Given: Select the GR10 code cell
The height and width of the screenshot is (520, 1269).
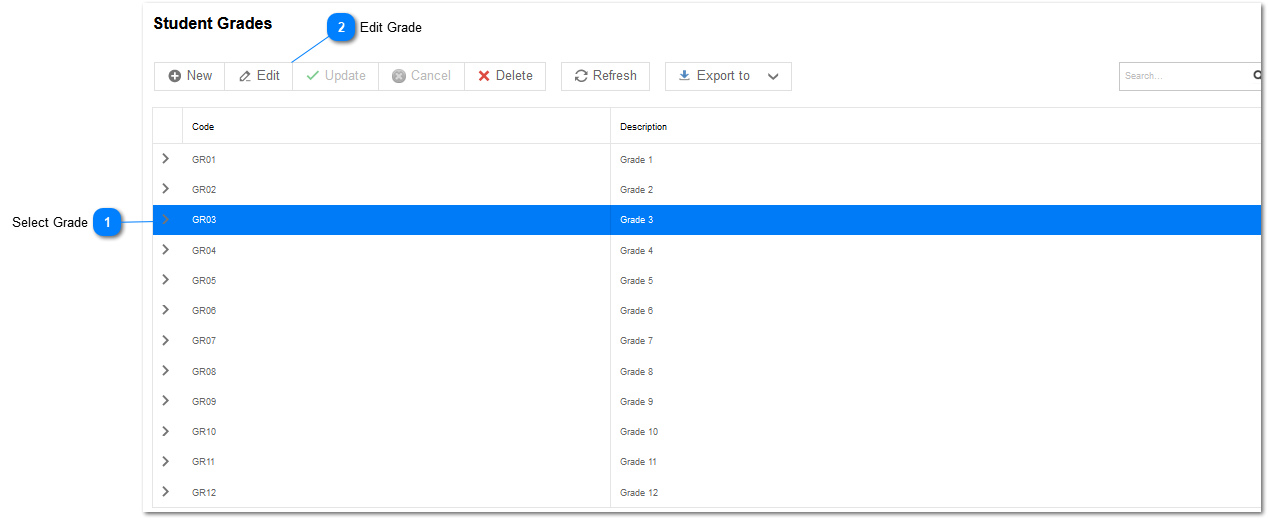Looking at the screenshot, I should coord(396,432).
